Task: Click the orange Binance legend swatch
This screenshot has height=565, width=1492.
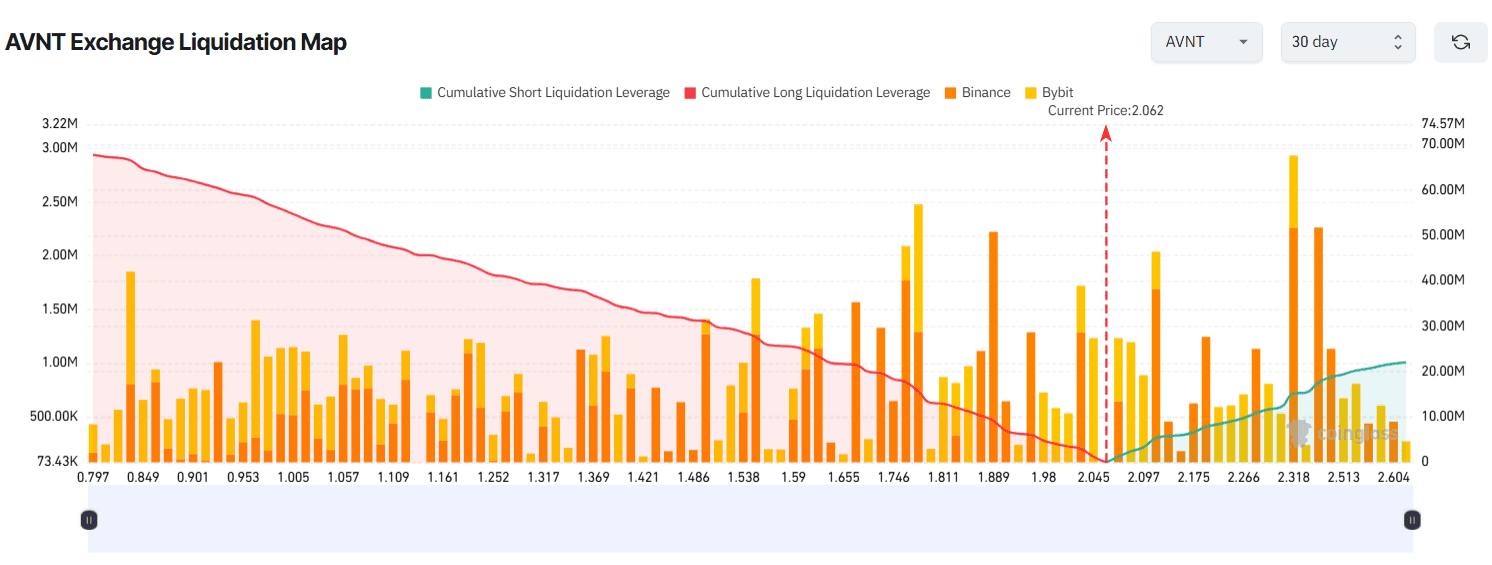Action: click(950, 92)
